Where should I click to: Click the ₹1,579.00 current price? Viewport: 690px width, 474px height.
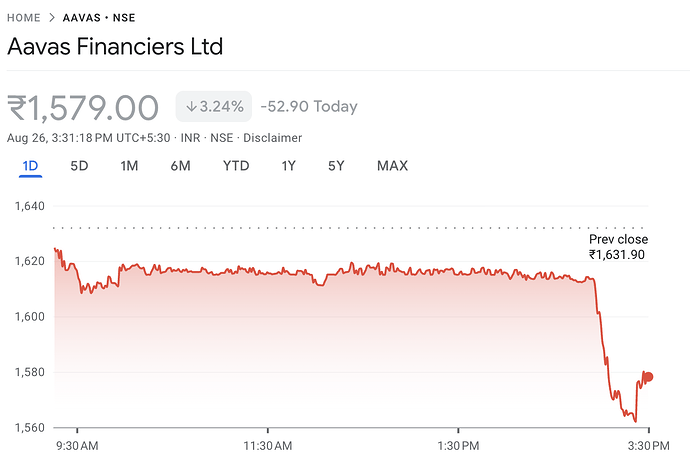(x=83, y=107)
